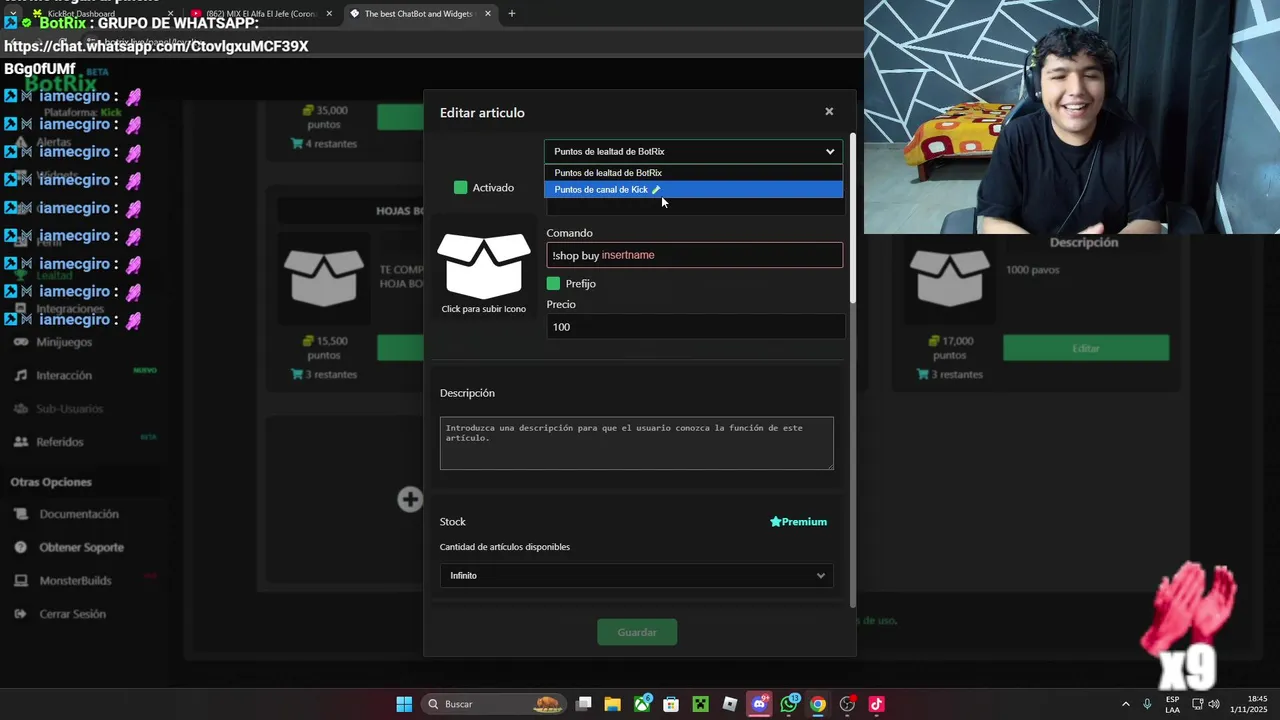1280x720 pixels.
Task: Click the Comando input field
Action: 694,255
